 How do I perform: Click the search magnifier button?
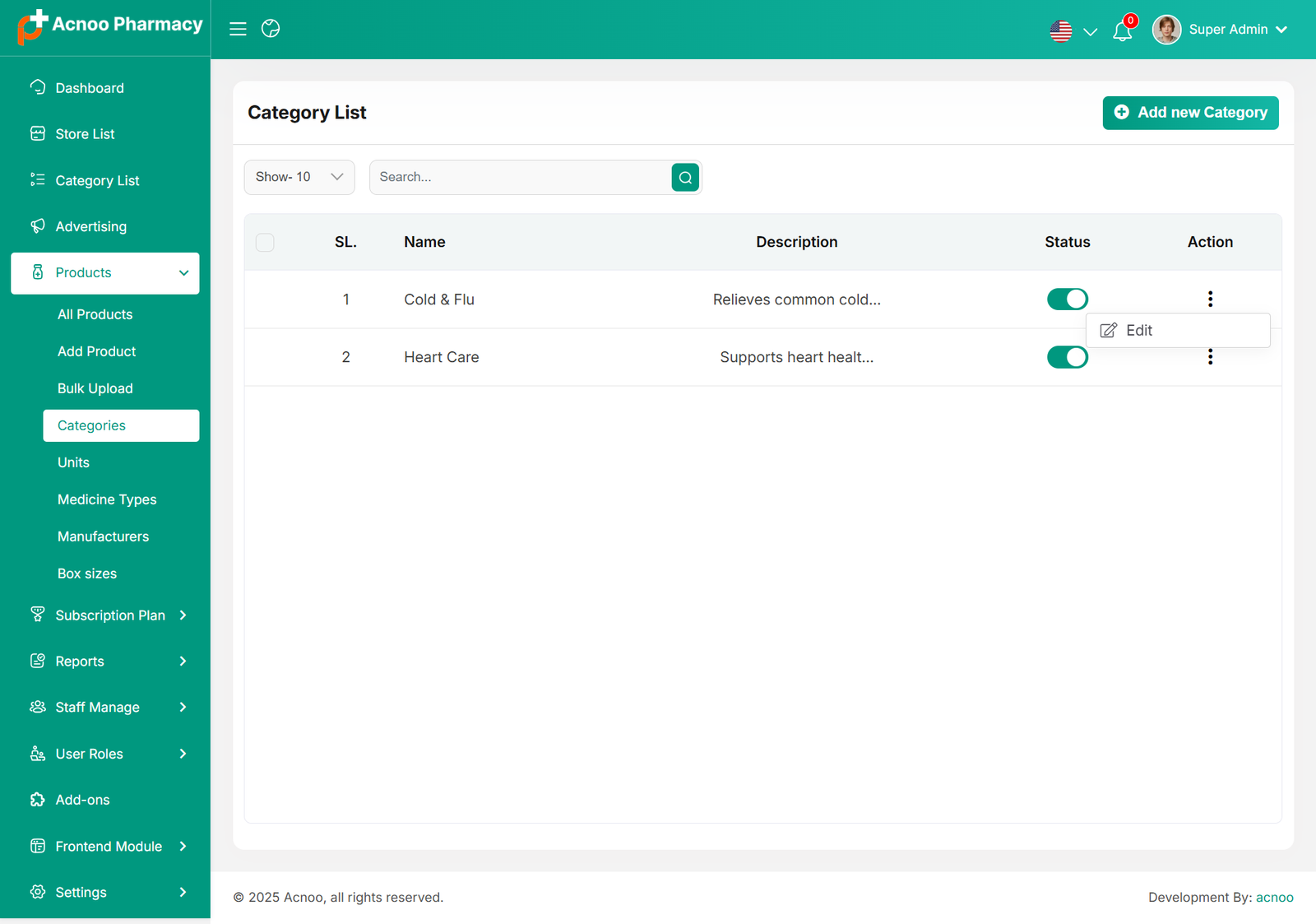pyautogui.click(x=684, y=178)
